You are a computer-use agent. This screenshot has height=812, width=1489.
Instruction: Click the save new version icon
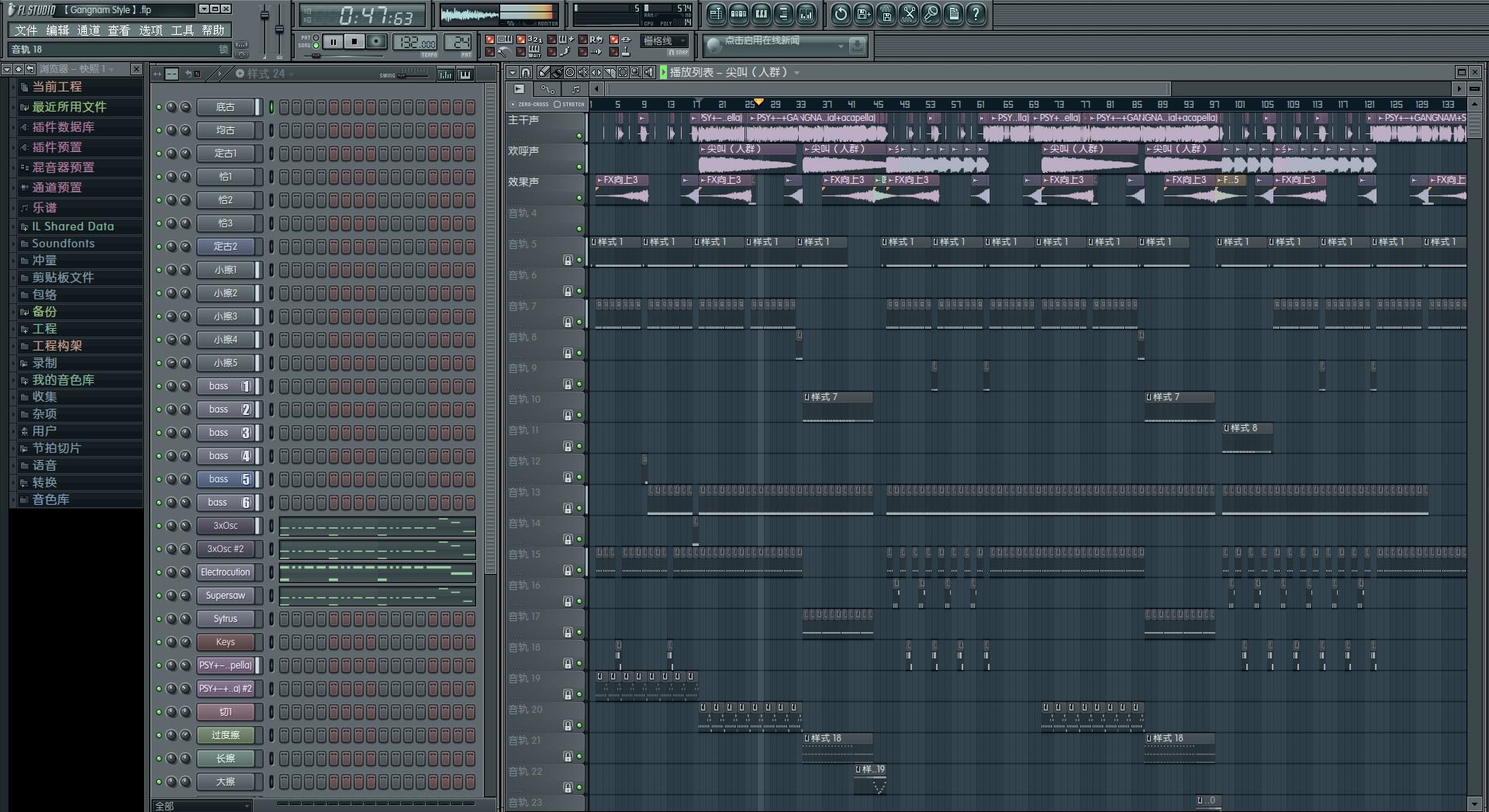pyautogui.click(x=863, y=14)
